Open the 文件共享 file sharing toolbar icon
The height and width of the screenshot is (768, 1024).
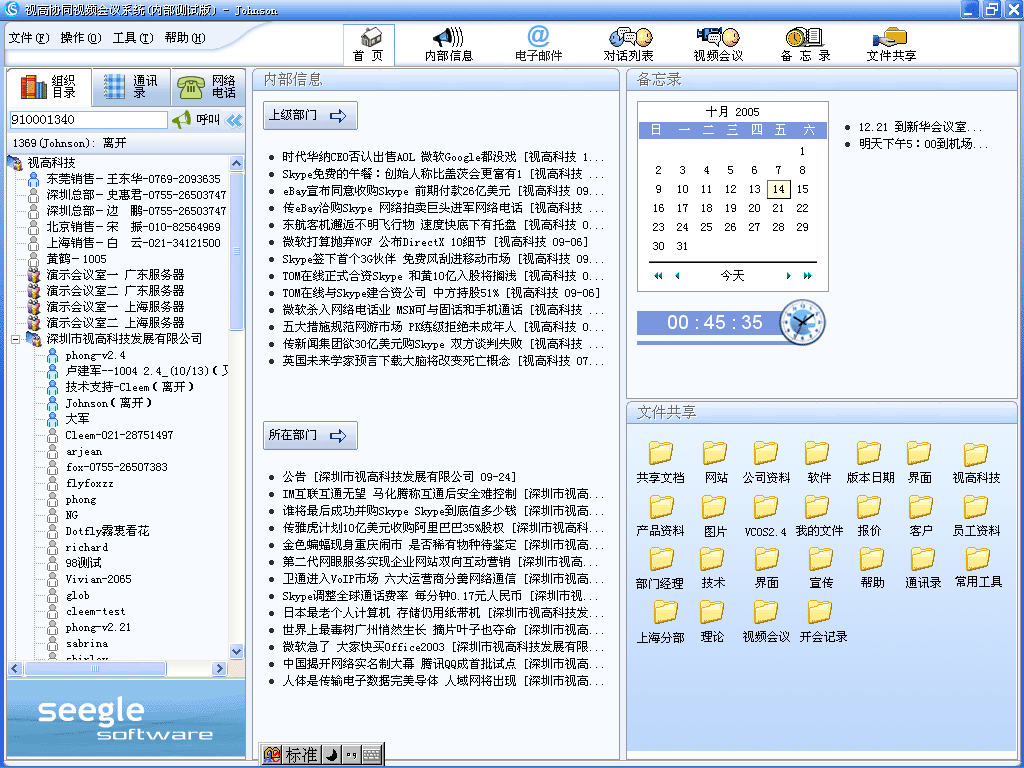point(891,44)
